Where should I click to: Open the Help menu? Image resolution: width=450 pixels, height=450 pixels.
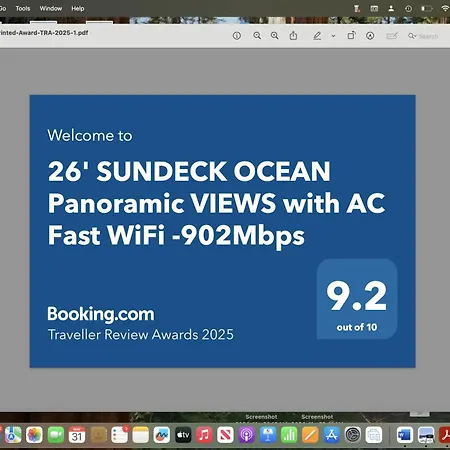point(78,8)
